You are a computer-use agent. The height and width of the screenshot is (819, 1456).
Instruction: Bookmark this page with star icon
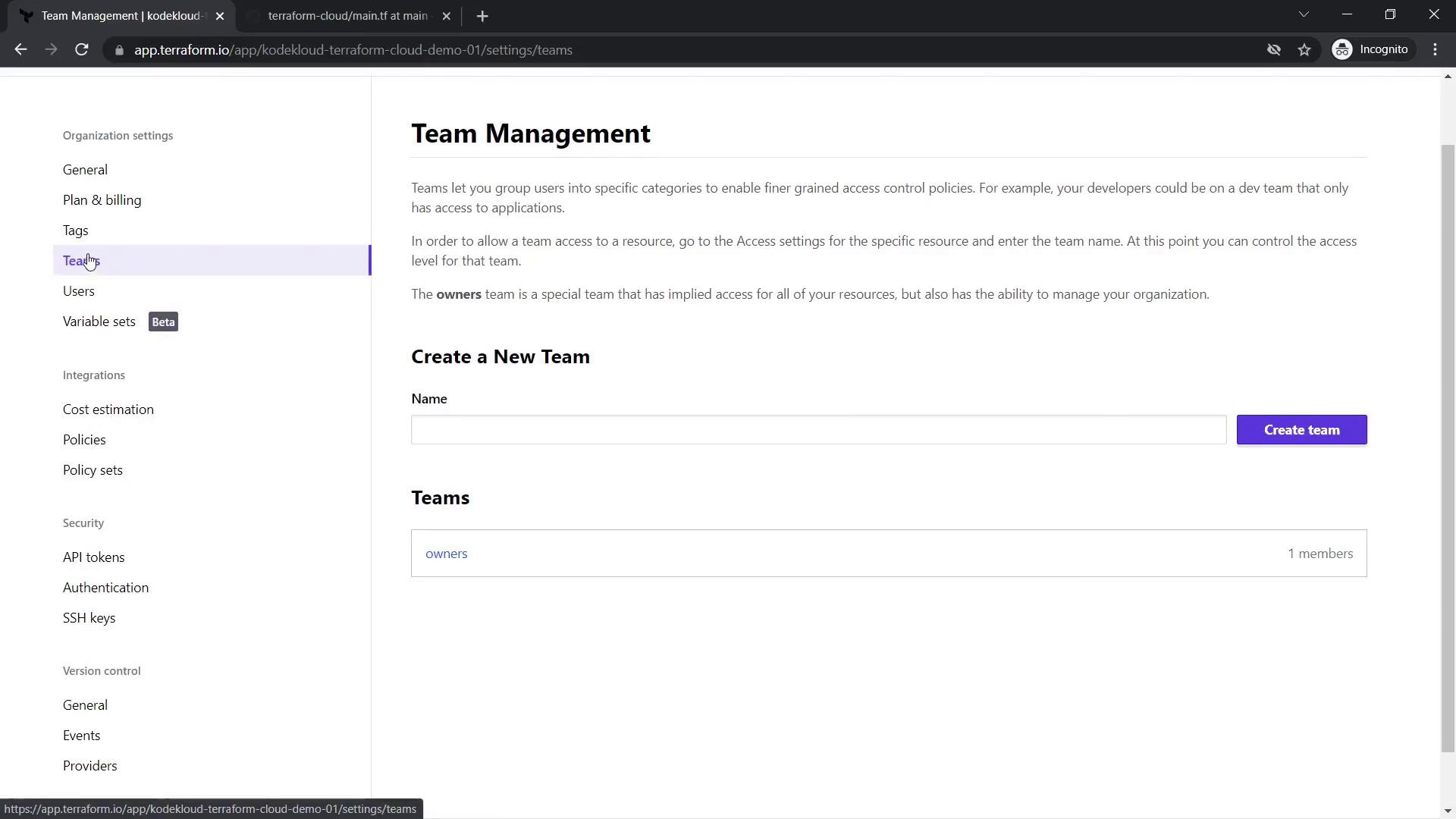pyautogui.click(x=1304, y=50)
